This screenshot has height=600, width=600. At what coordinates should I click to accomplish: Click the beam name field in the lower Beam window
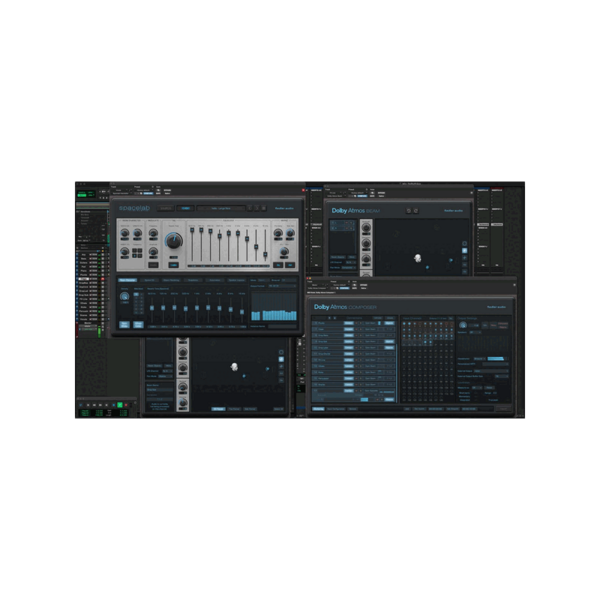coord(160,390)
